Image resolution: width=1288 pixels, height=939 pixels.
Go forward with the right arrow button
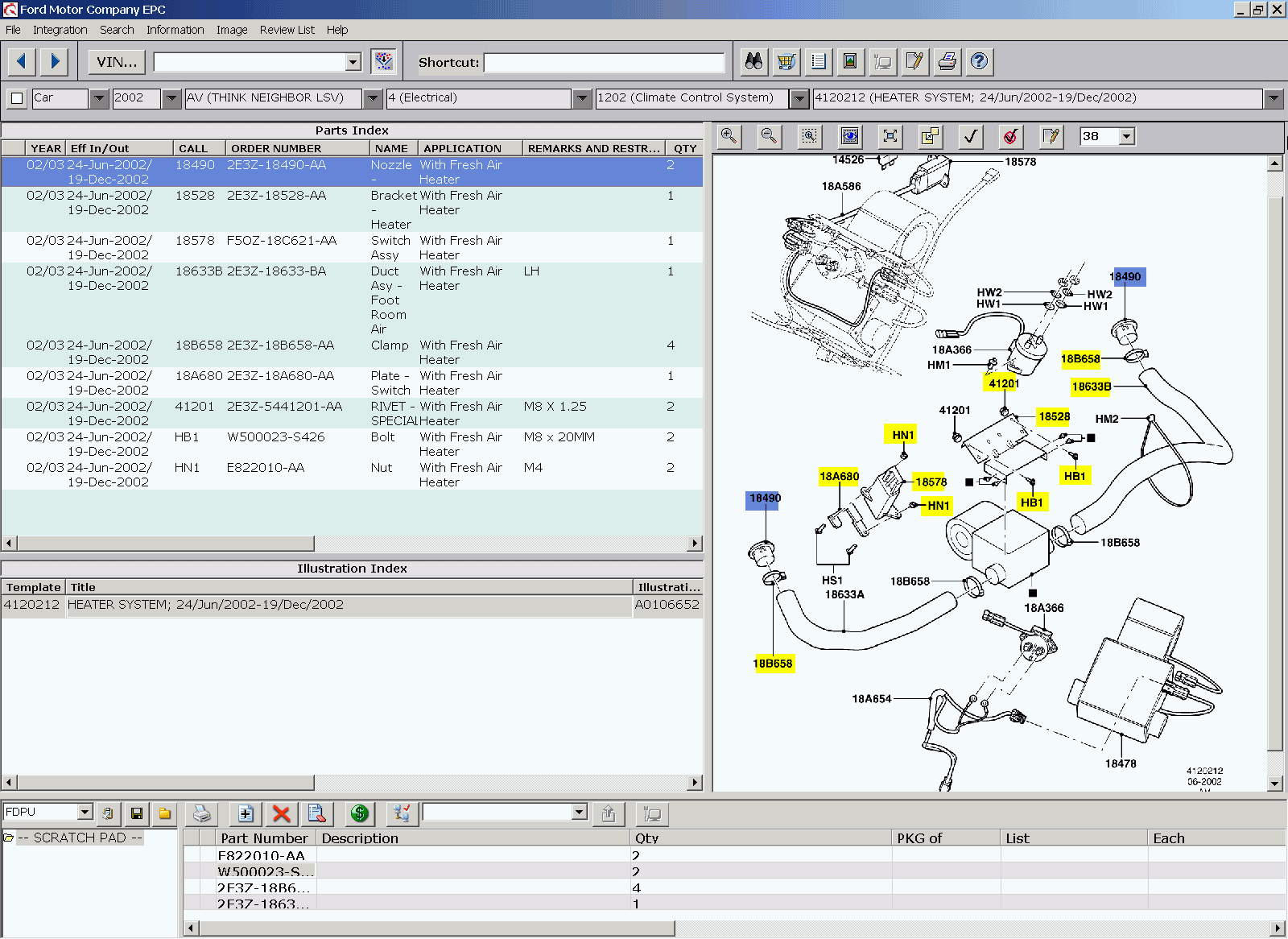[x=54, y=61]
